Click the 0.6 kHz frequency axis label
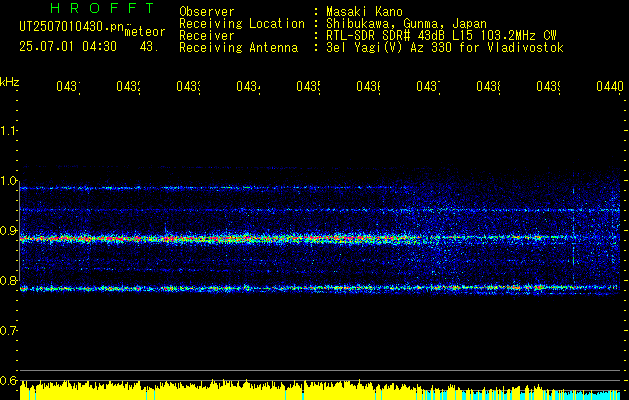The width and height of the screenshot is (629, 400). 8,380
